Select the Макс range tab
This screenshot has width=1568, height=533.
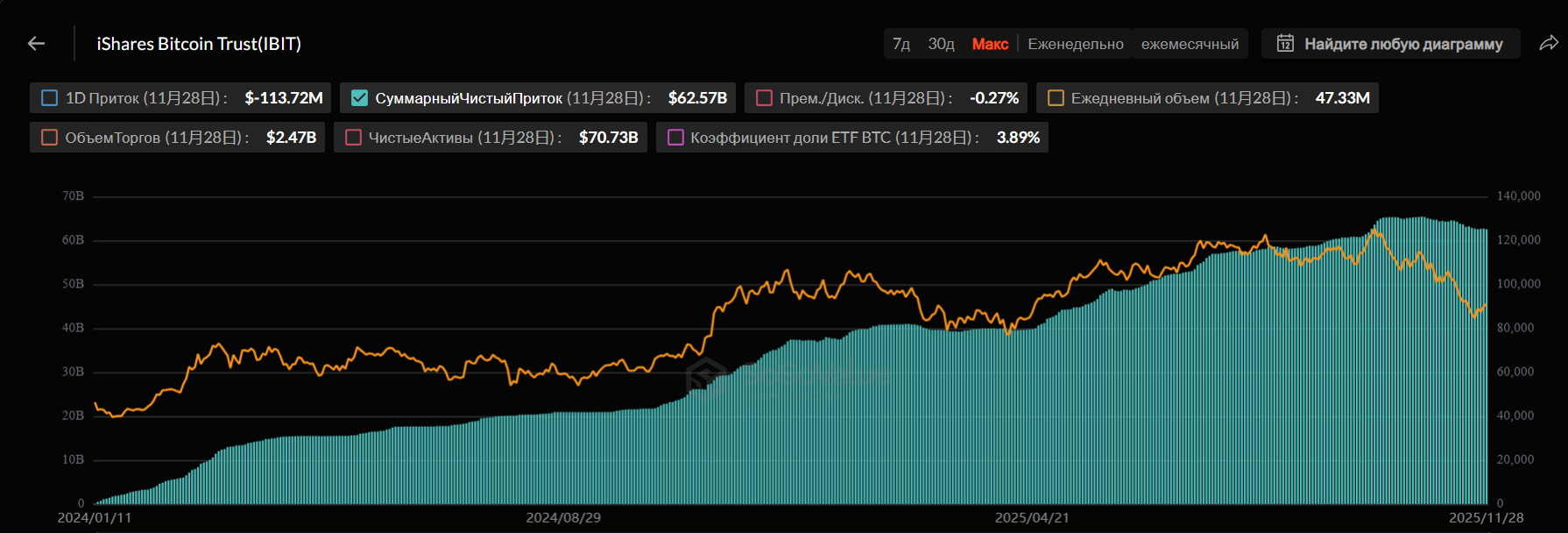pos(990,44)
